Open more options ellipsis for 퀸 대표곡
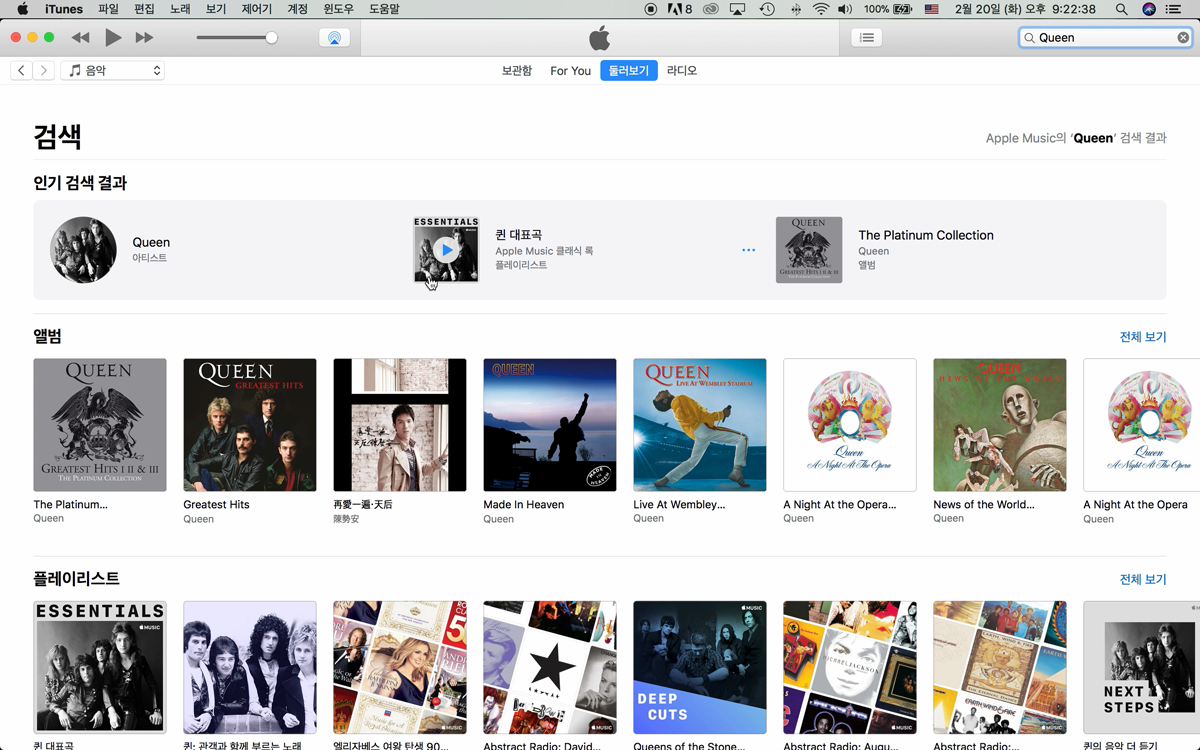This screenshot has height=750, width=1200. [748, 250]
